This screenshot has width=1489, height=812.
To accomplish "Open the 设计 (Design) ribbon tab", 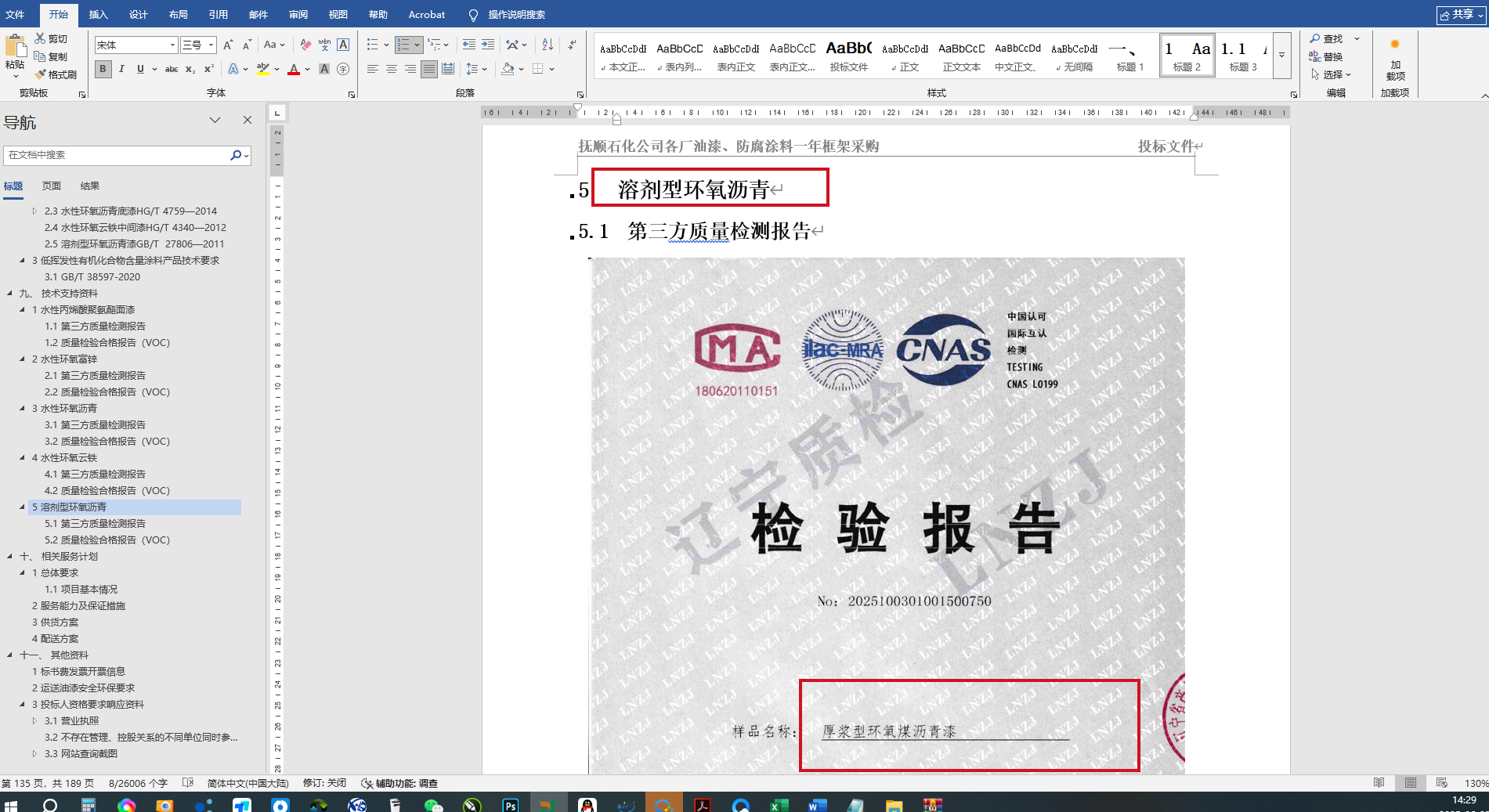I will [139, 14].
